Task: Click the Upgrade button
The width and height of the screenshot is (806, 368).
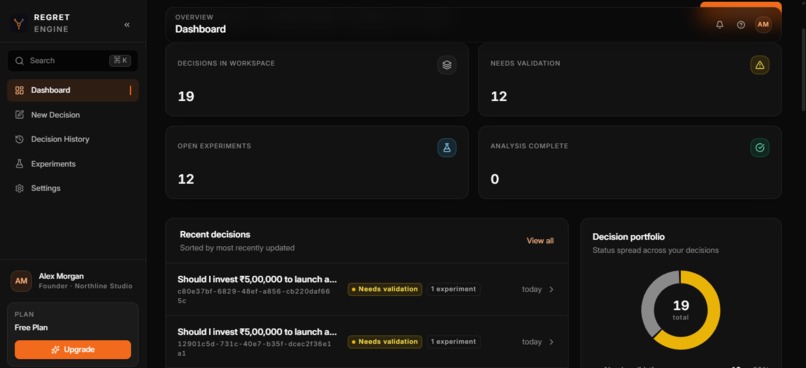Action: tap(72, 349)
